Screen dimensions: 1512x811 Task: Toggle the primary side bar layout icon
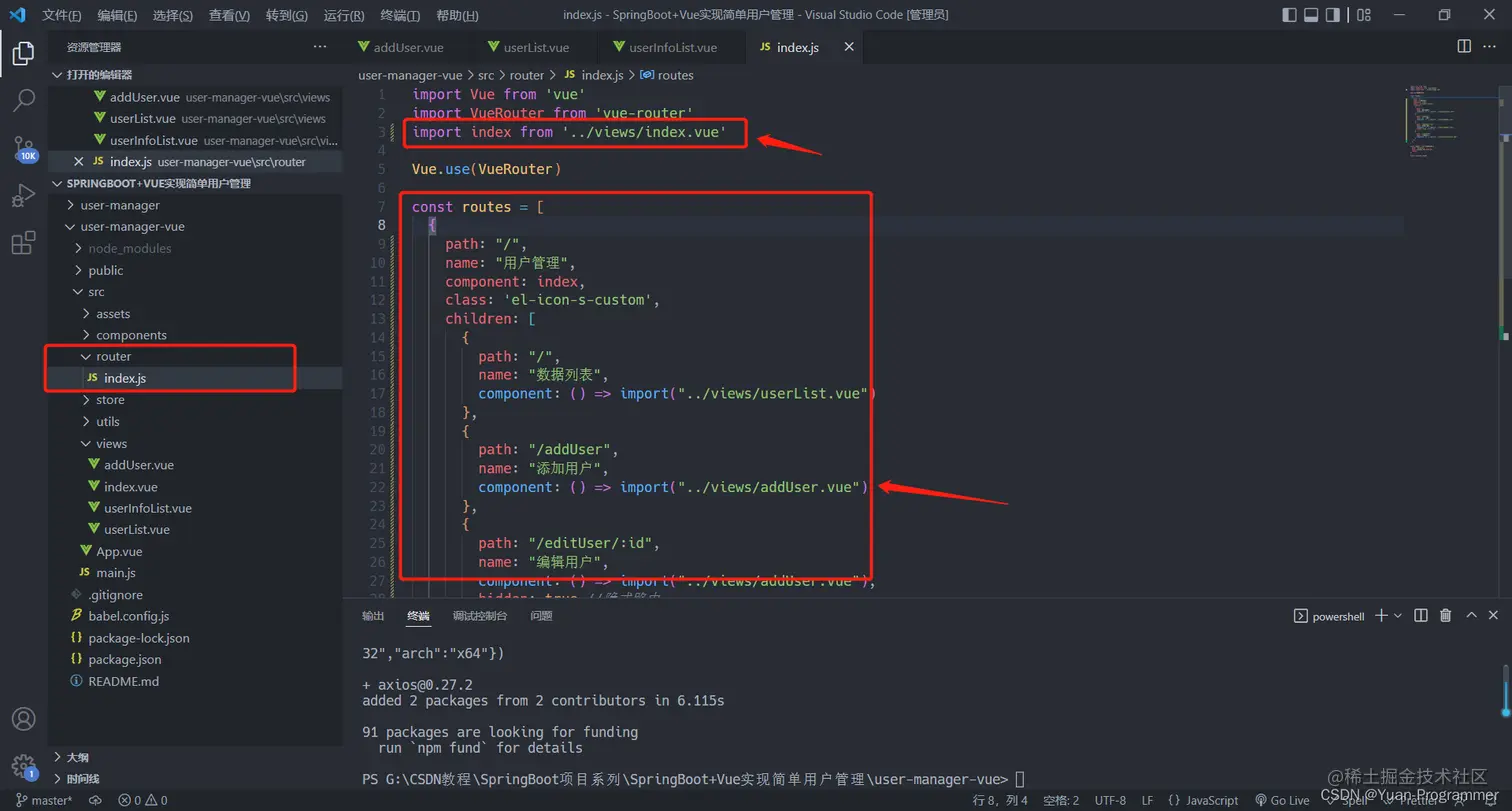point(1289,15)
